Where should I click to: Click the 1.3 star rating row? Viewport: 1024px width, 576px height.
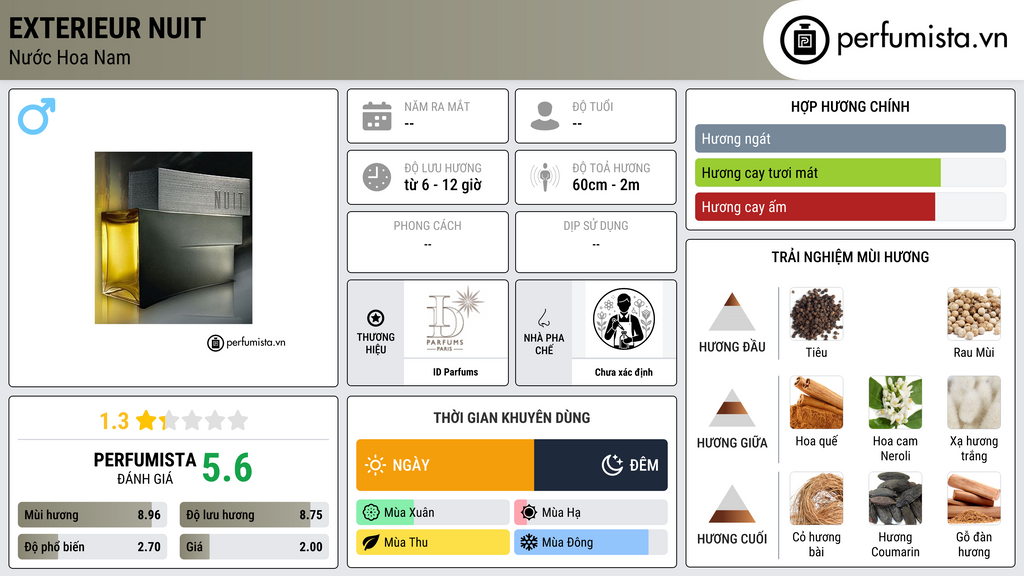click(x=174, y=421)
